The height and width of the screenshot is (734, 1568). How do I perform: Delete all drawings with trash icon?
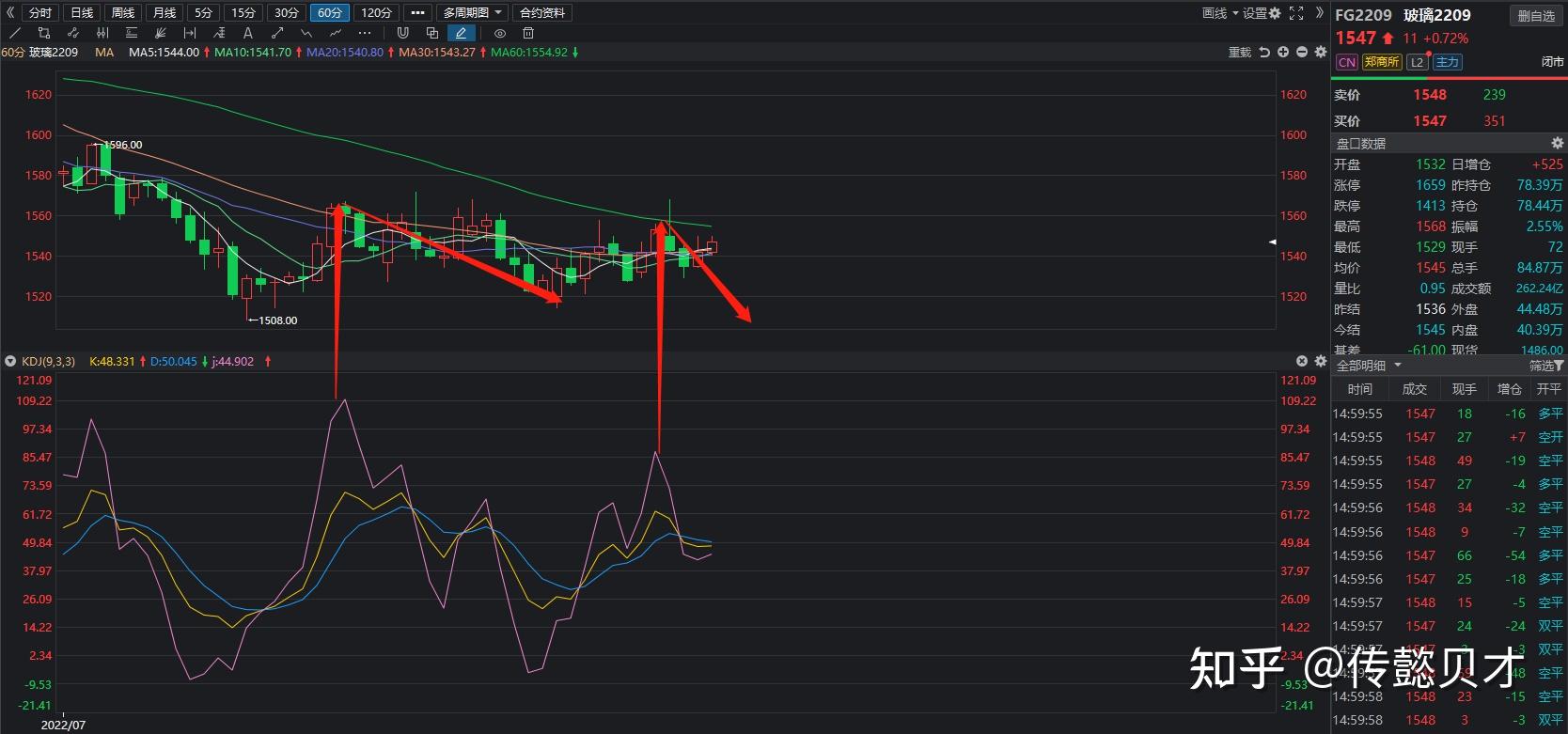coord(528,33)
